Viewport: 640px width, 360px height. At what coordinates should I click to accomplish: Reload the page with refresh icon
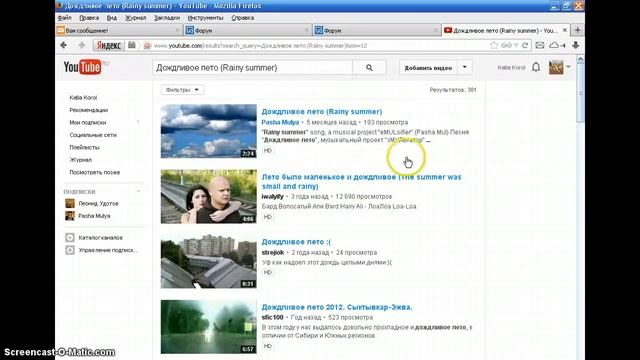(x=525, y=45)
